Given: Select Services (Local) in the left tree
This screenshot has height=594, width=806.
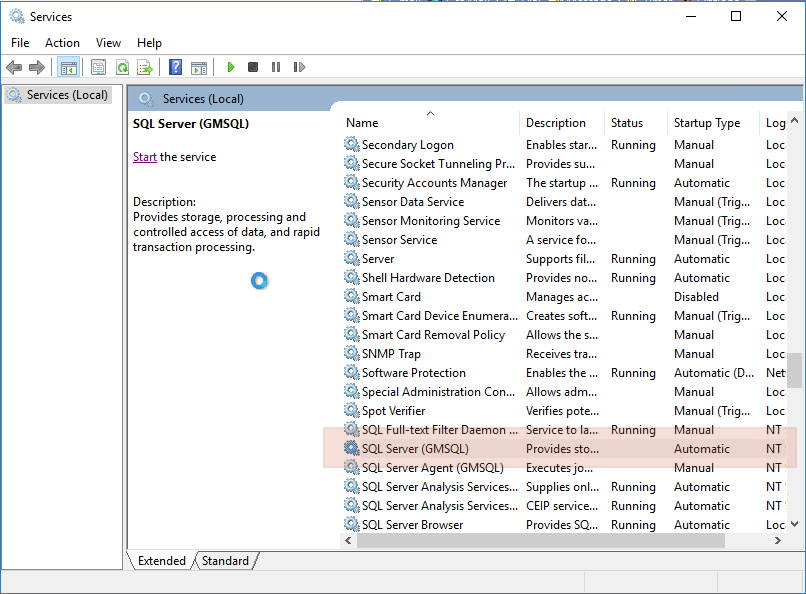Looking at the screenshot, I should click(66, 95).
